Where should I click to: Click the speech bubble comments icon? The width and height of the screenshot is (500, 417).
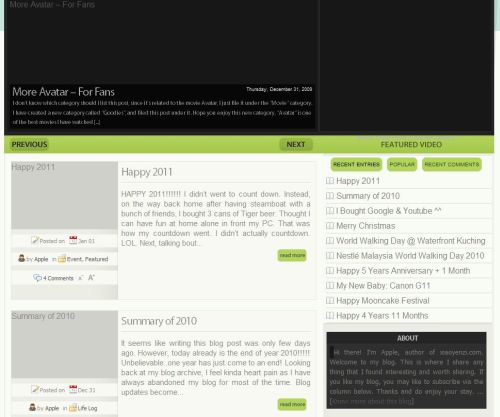coord(37,277)
